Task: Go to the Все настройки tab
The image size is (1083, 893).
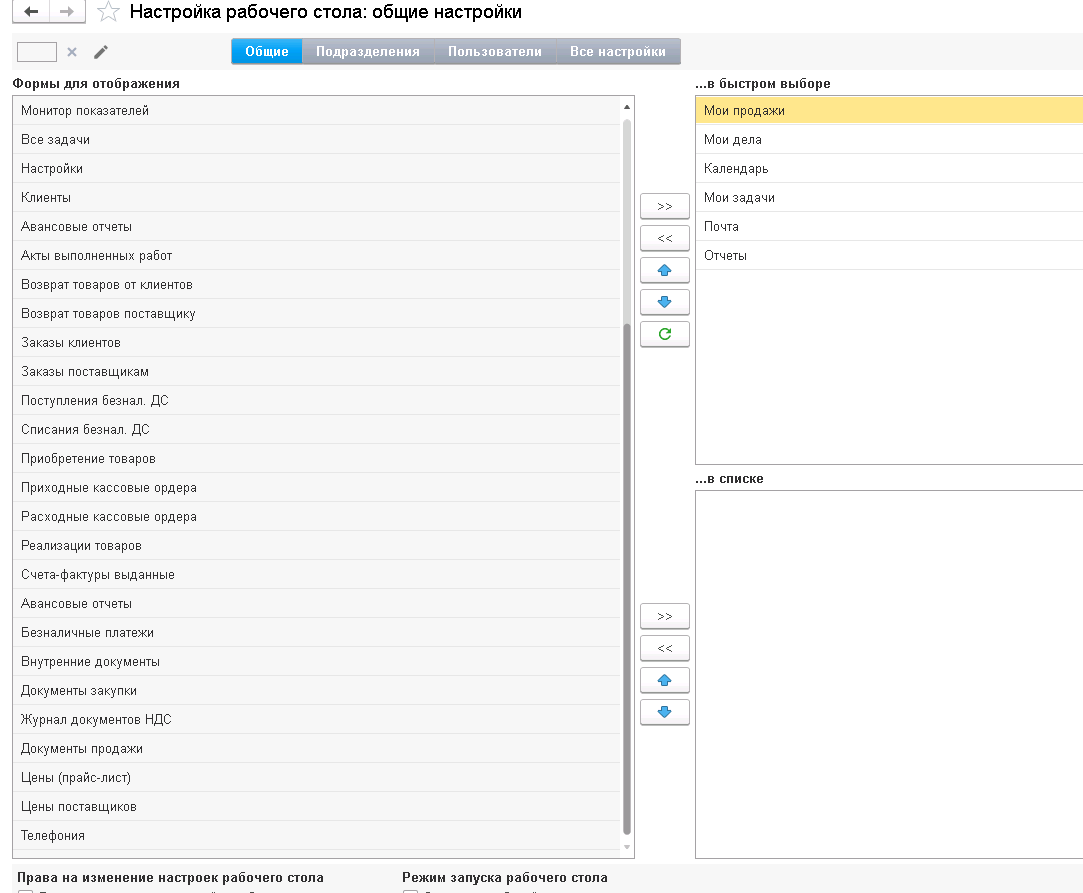Action: pyautogui.click(x=618, y=52)
